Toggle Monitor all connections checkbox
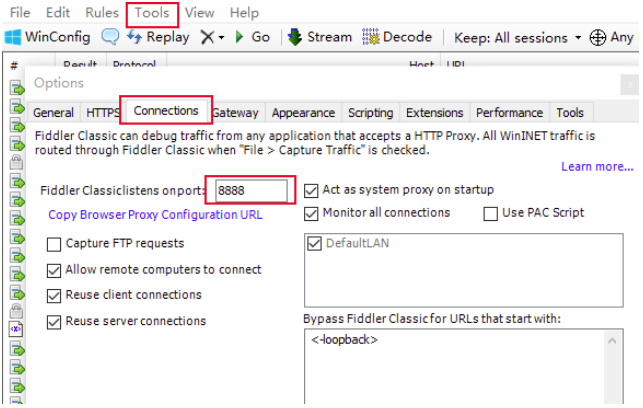The image size is (643, 408). pyautogui.click(x=311, y=214)
